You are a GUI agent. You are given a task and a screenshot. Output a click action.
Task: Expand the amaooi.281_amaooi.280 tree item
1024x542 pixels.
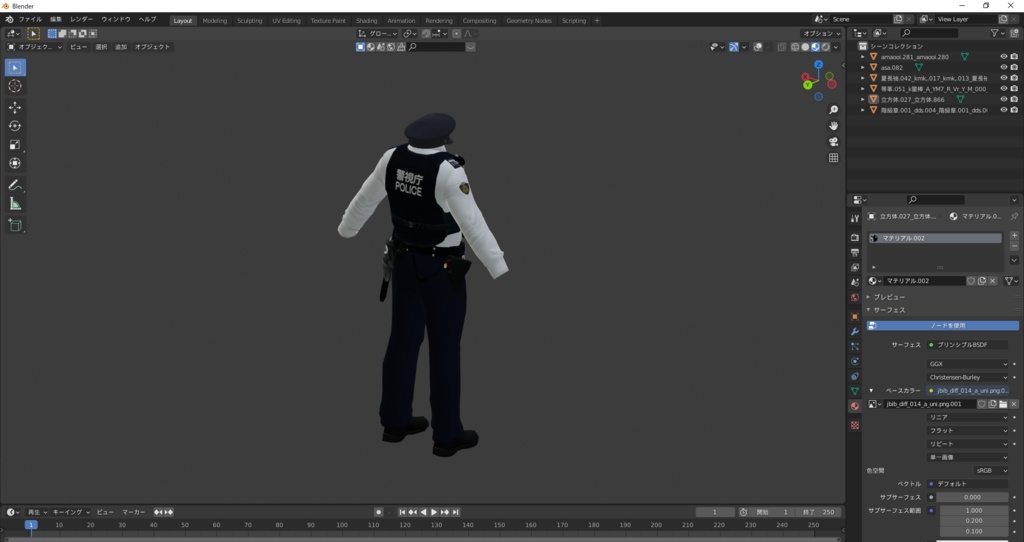pyautogui.click(x=863, y=57)
